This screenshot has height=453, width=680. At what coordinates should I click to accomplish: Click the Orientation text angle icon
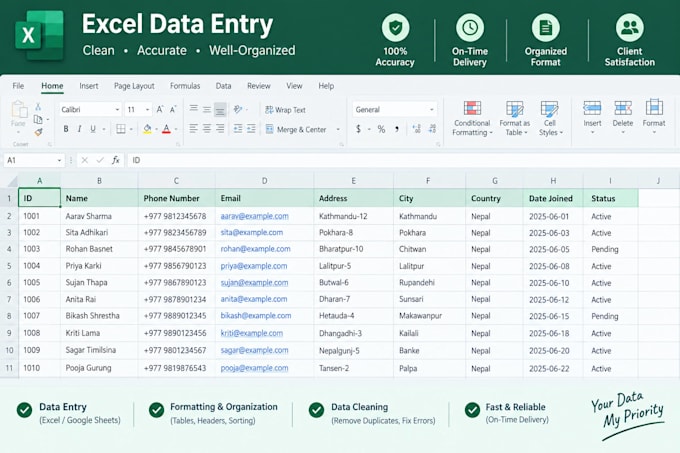pos(238,109)
